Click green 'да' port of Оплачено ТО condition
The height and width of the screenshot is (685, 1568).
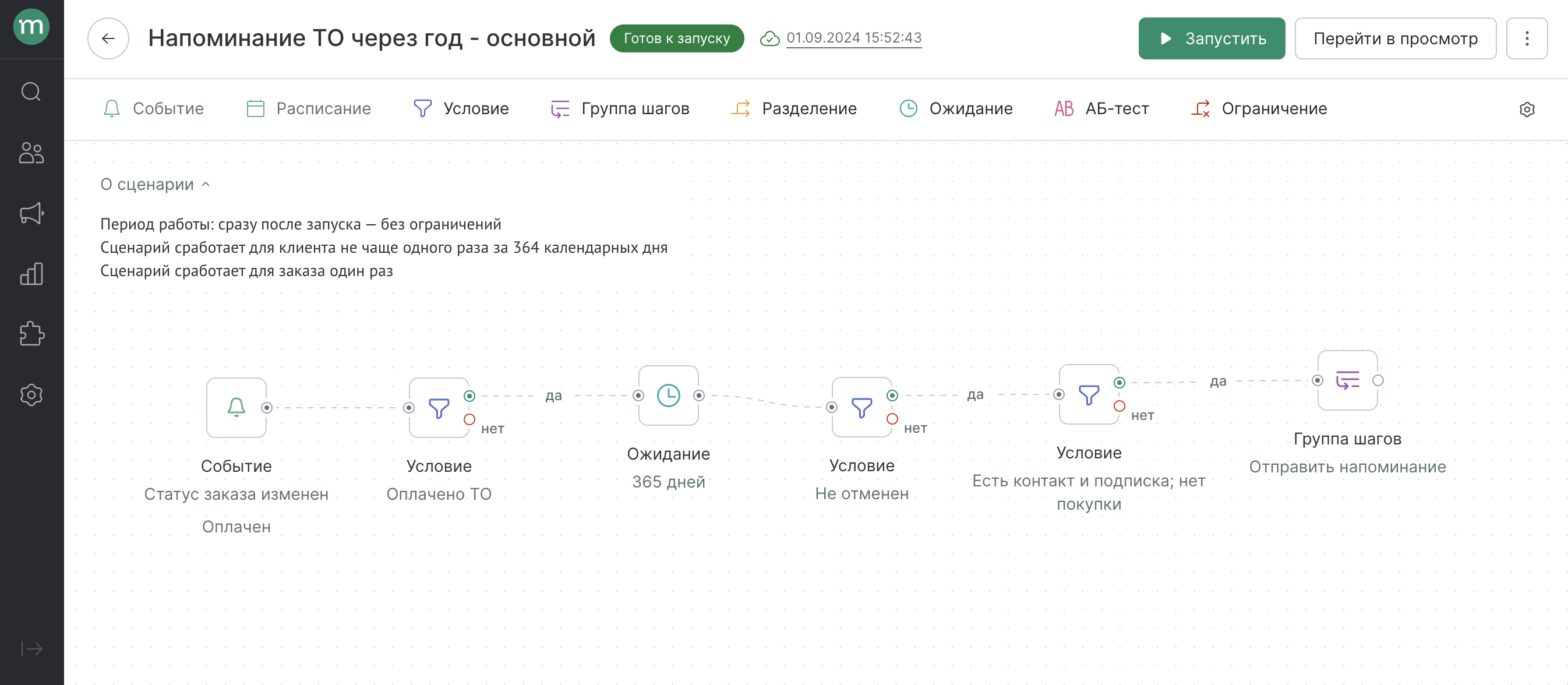(469, 396)
